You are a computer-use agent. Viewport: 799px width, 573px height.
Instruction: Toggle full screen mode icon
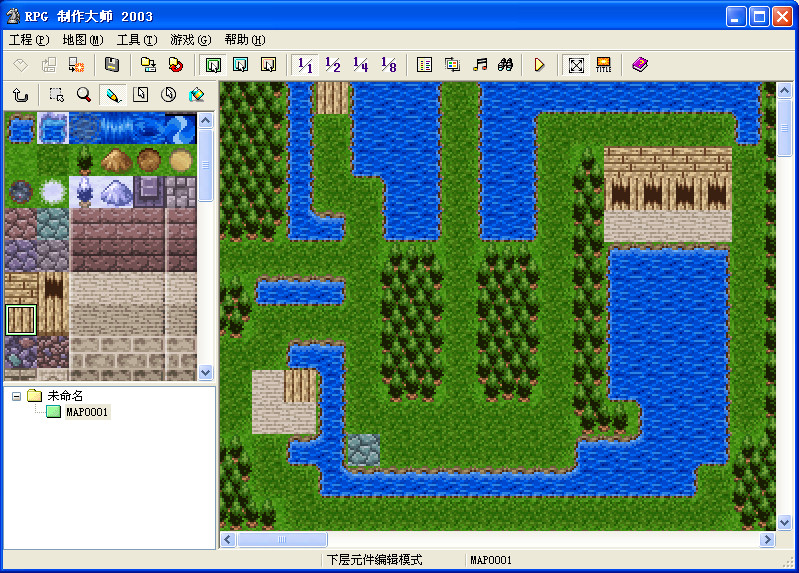pos(576,65)
